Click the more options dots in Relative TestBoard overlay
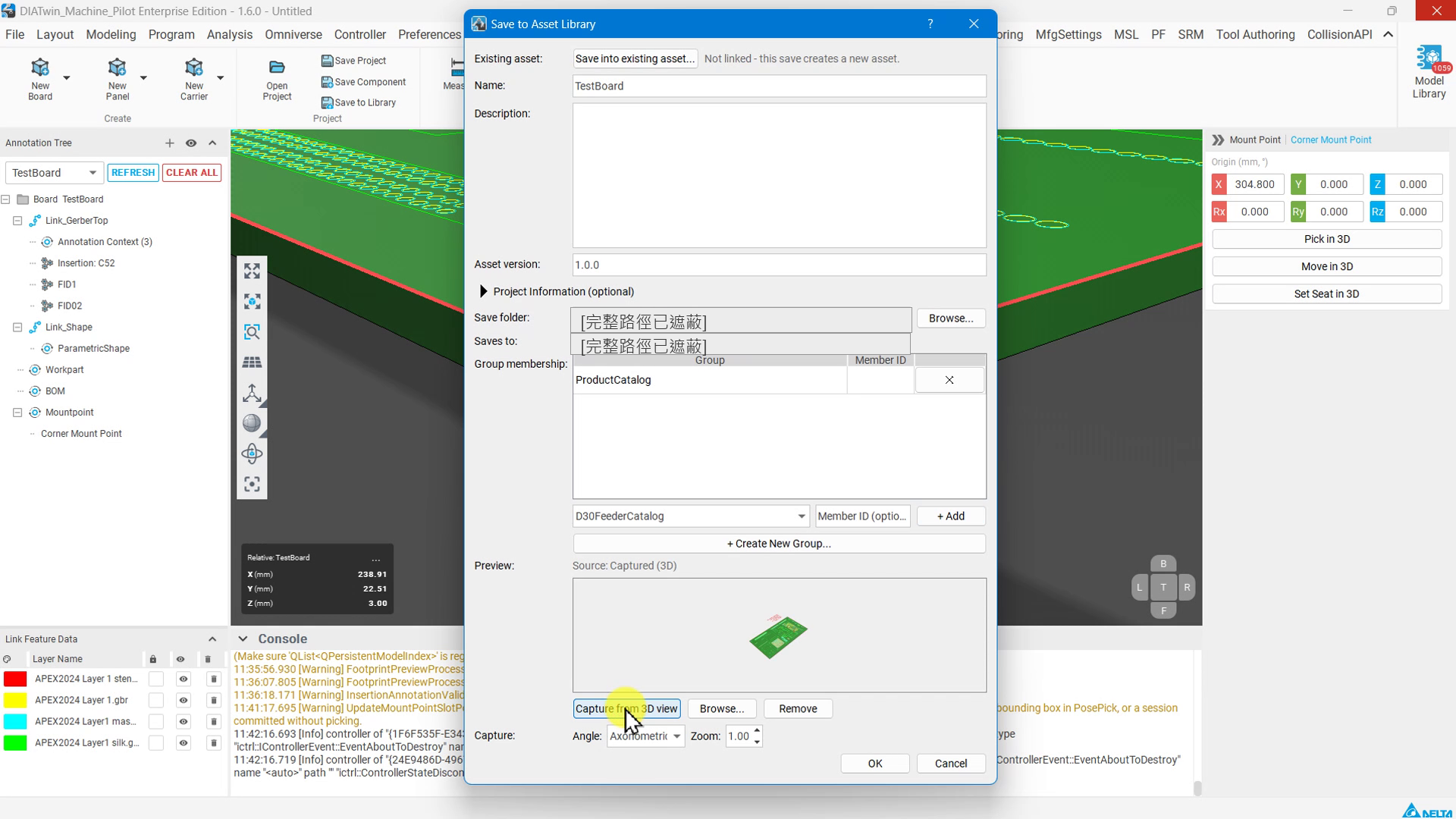This screenshot has width=1456, height=819. [375, 558]
